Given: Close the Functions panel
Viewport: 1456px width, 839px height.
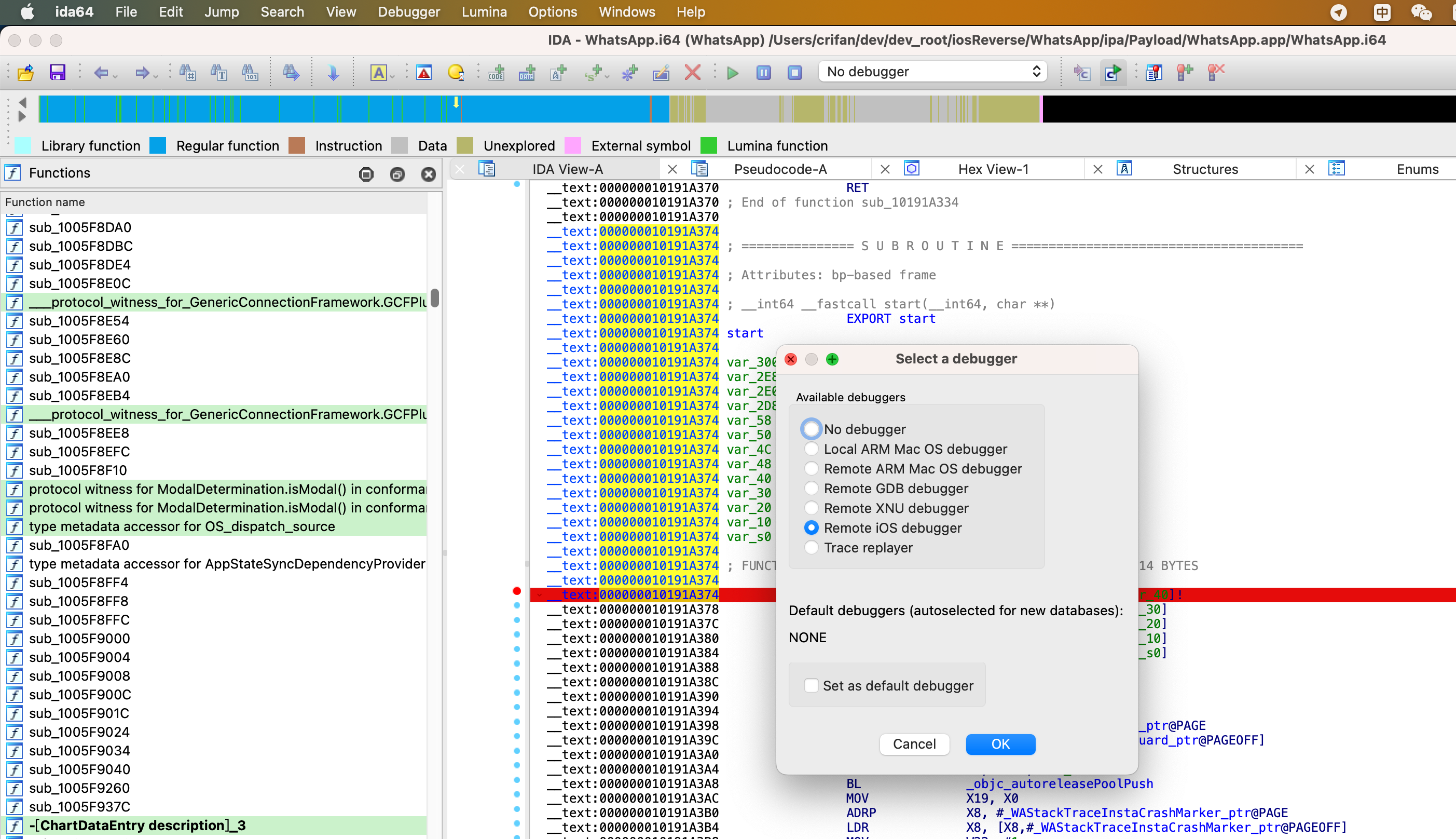Looking at the screenshot, I should click(x=428, y=174).
